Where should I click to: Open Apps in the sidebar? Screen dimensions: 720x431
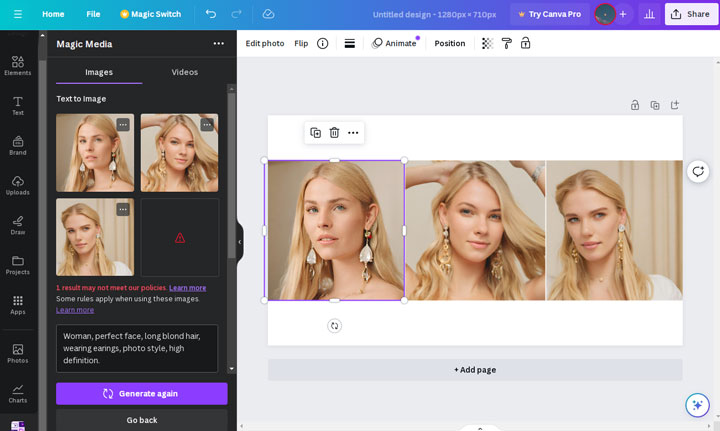[x=18, y=305]
